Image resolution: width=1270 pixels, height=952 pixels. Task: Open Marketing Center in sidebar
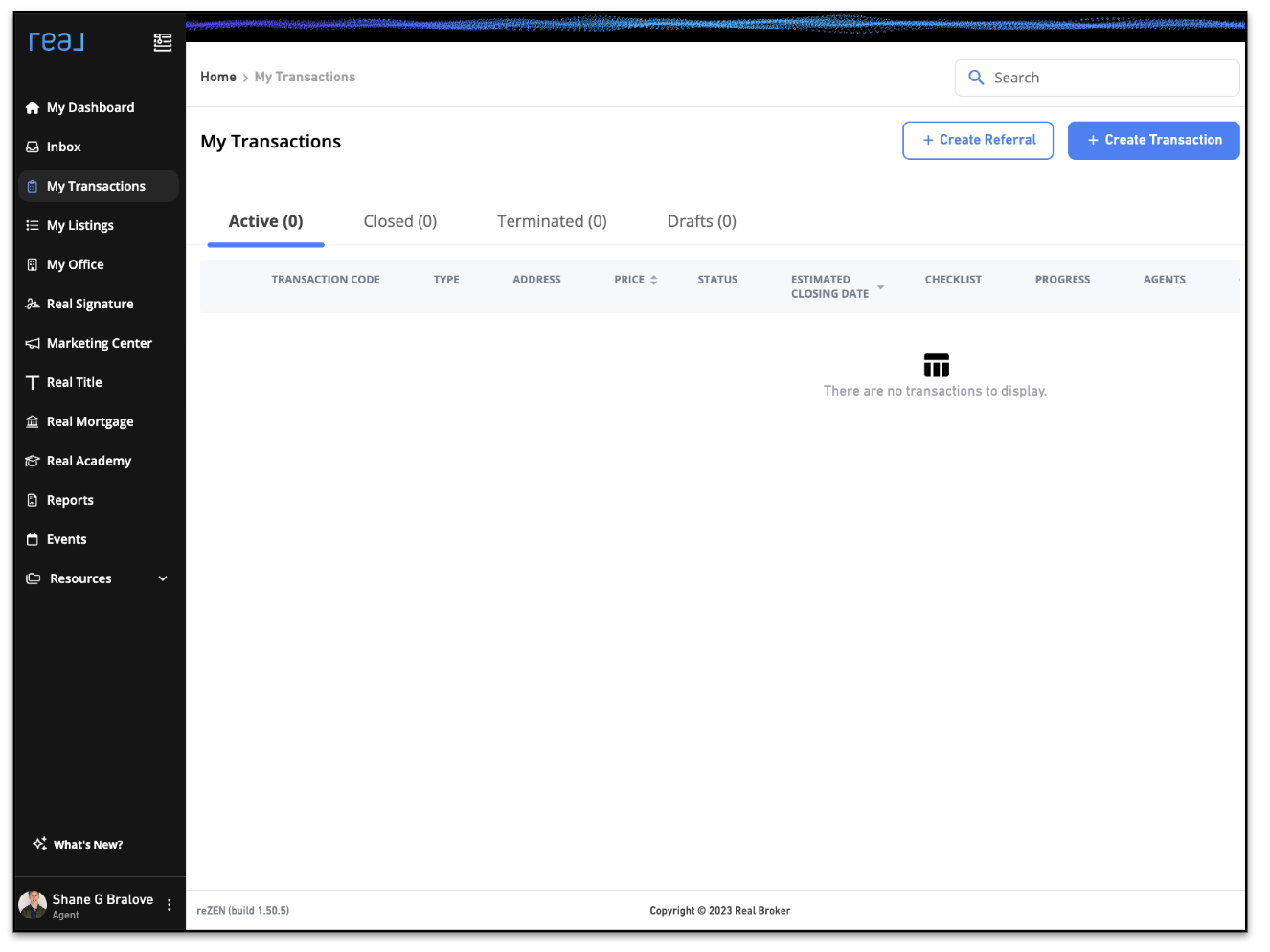tap(99, 344)
